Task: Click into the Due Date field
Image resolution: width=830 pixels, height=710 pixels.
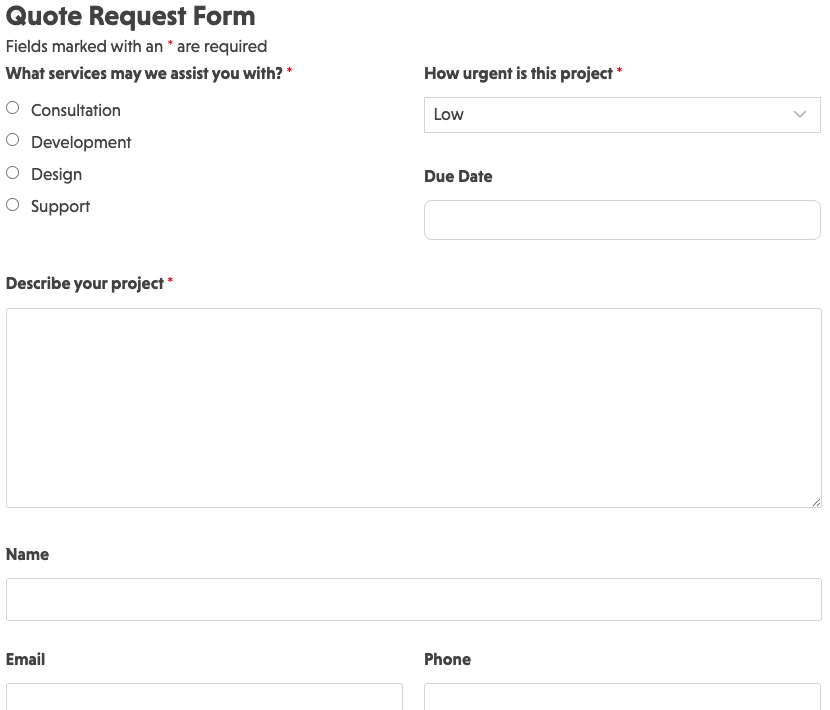Action: pyautogui.click(x=621, y=220)
